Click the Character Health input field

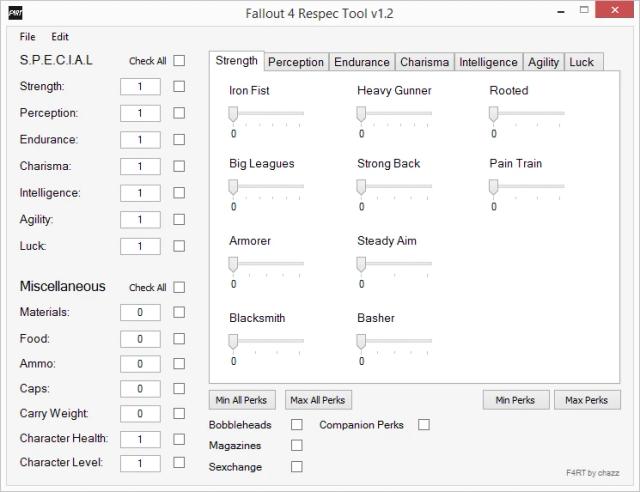coord(140,439)
